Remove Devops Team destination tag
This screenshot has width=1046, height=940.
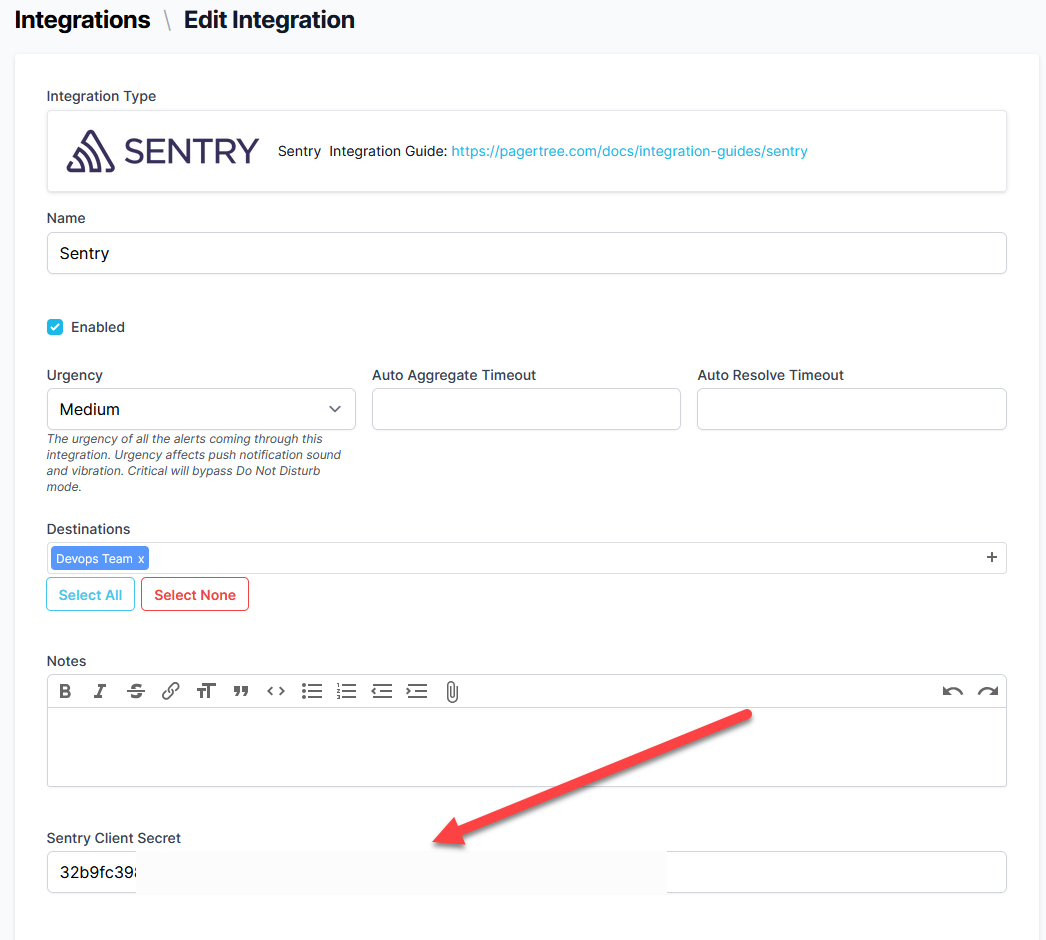coord(141,559)
